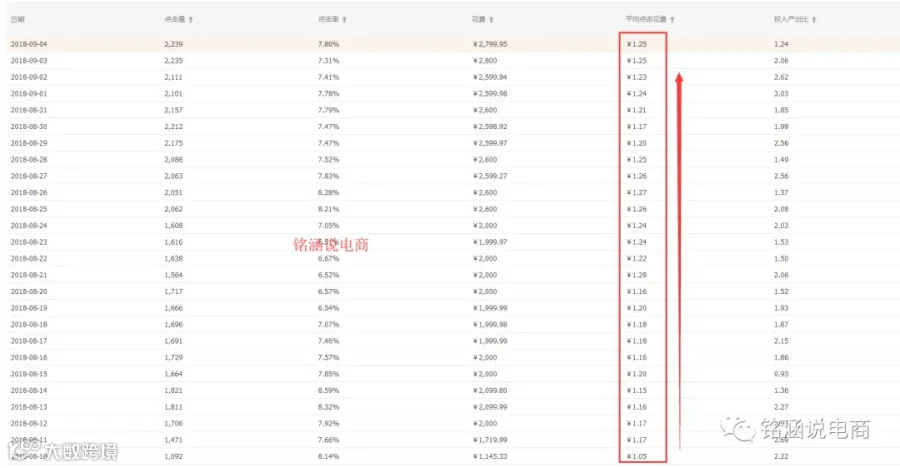The height and width of the screenshot is (468, 900).
Task: Click the 大数跨境 logo at bottom left
Action: click(63, 450)
